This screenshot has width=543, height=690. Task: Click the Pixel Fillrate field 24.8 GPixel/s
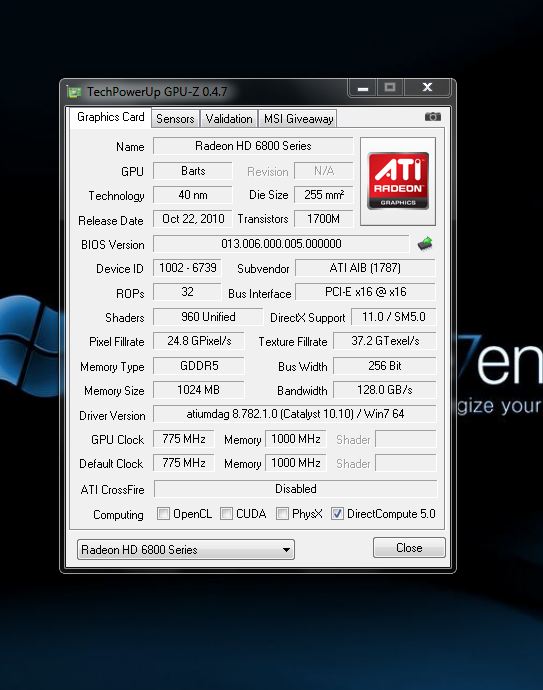198,341
